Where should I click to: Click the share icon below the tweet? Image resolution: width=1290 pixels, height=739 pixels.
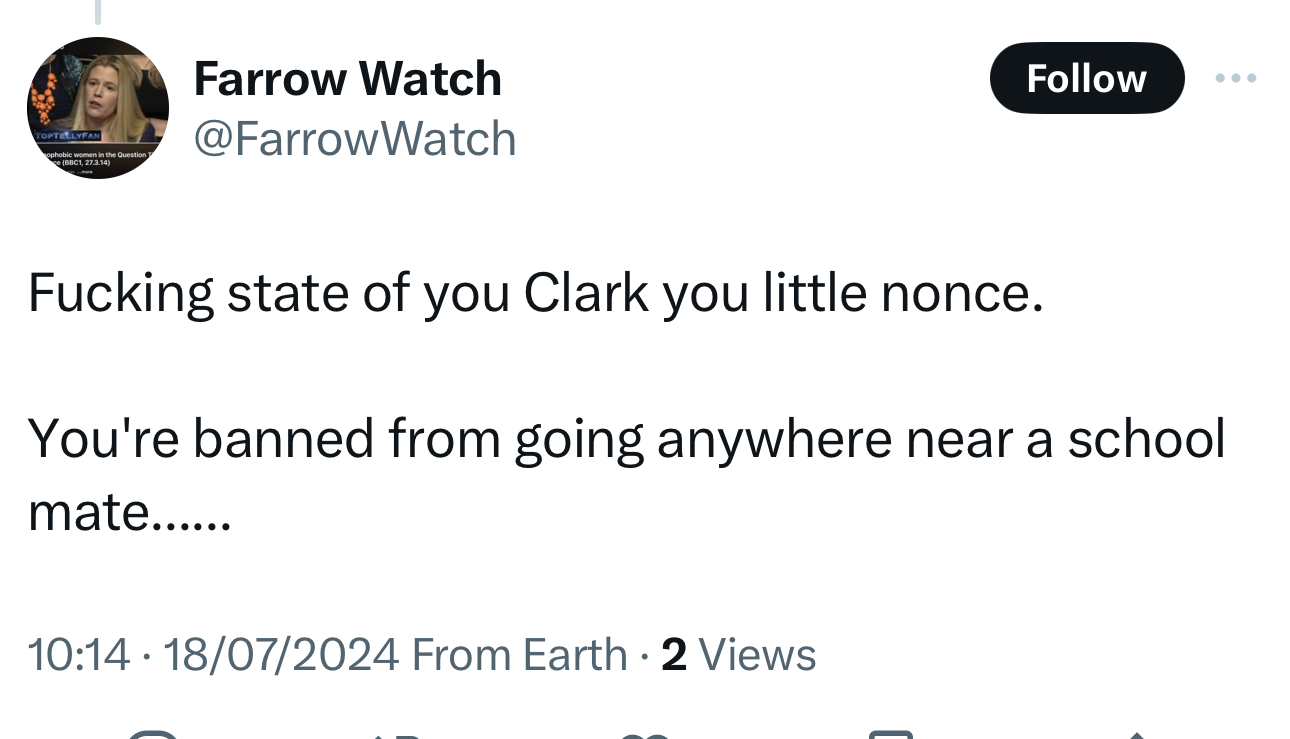[x=1137, y=735]
